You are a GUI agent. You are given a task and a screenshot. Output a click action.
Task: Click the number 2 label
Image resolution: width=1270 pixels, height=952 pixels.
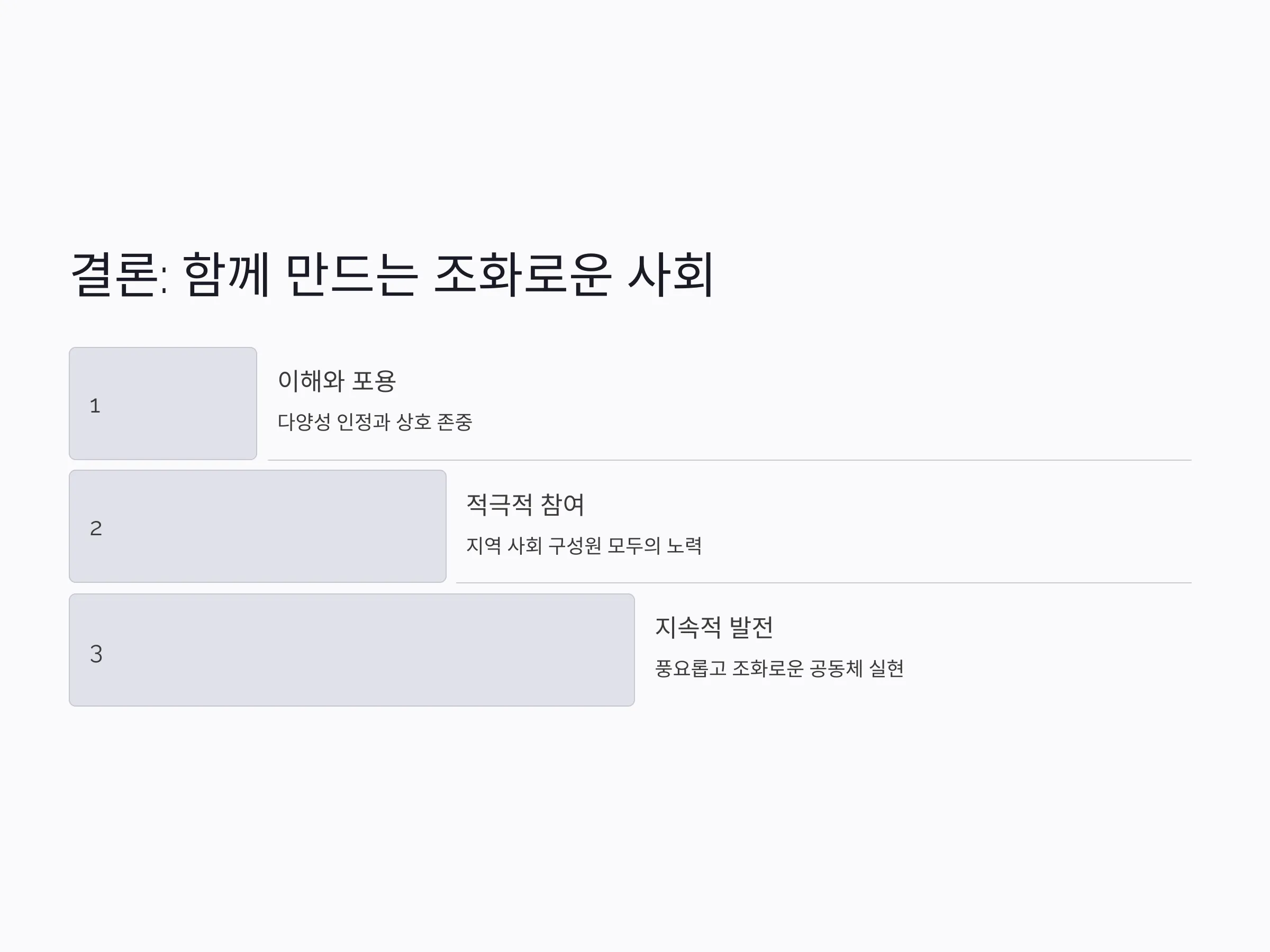96,528
